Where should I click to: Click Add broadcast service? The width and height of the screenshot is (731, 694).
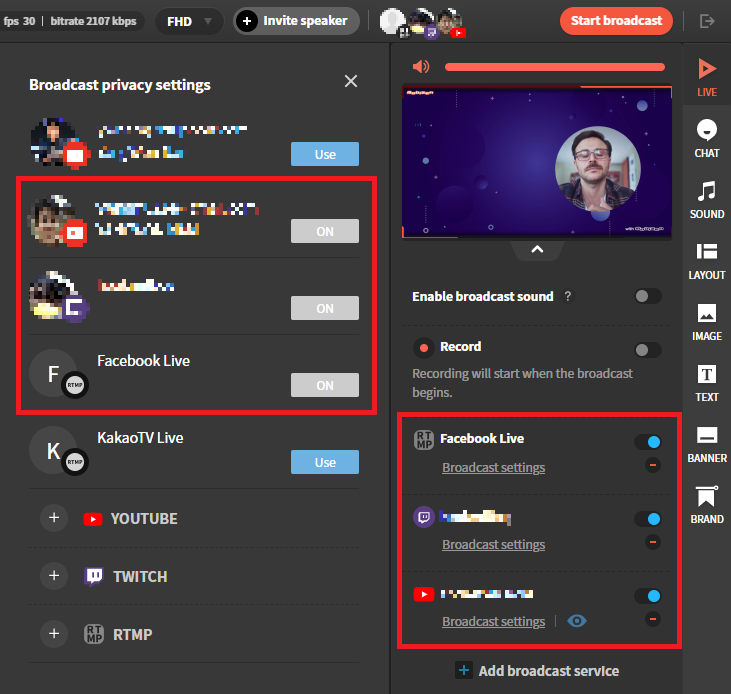(537, 671)
